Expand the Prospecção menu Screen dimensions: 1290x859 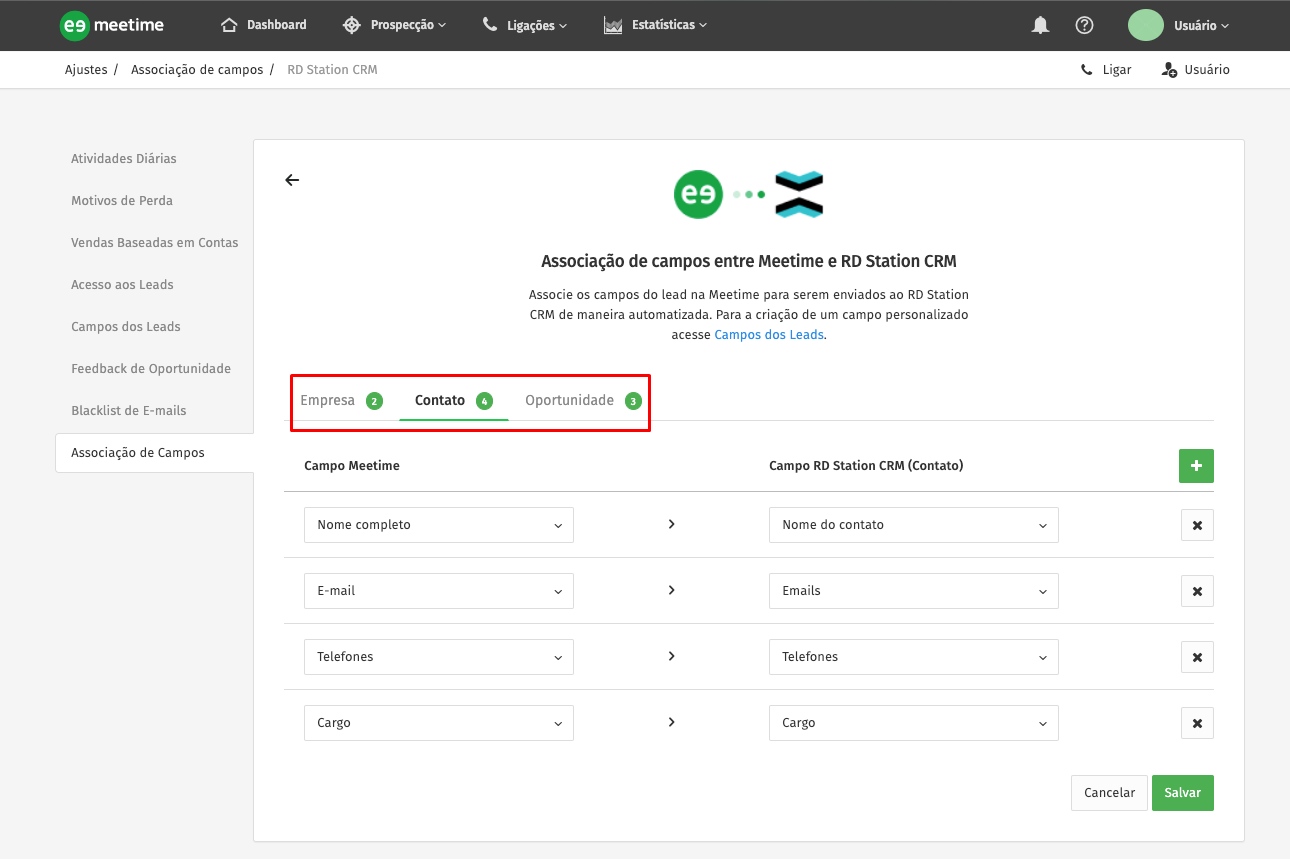[x=394, y=25]
